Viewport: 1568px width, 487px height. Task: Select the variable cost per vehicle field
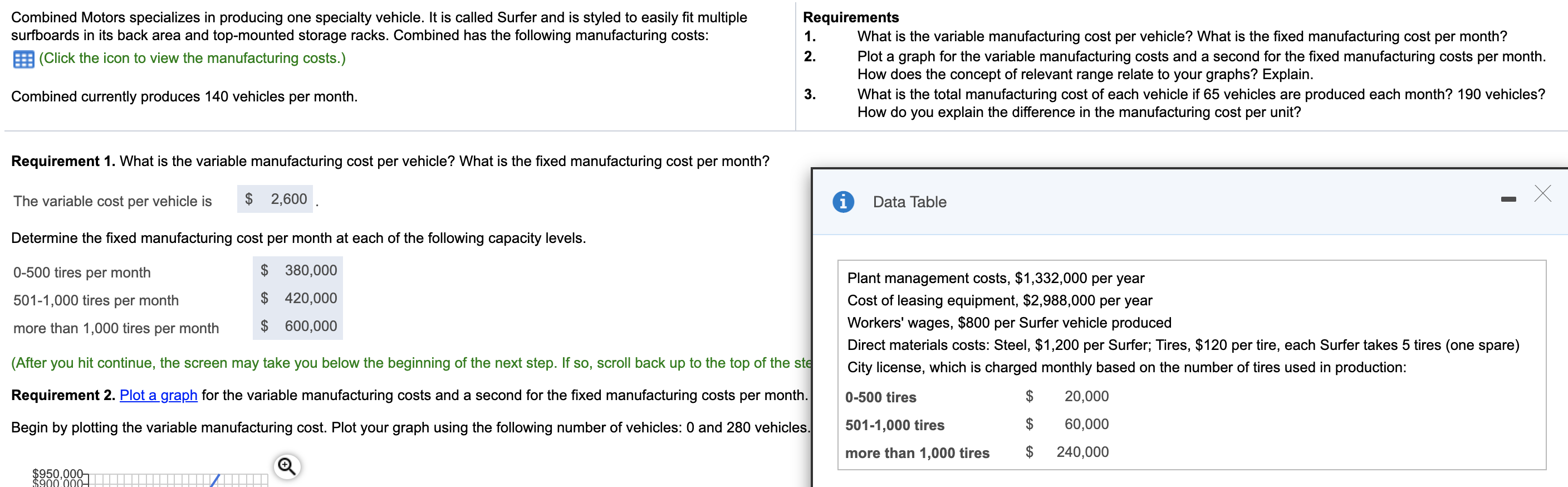[x=275, y=199]
